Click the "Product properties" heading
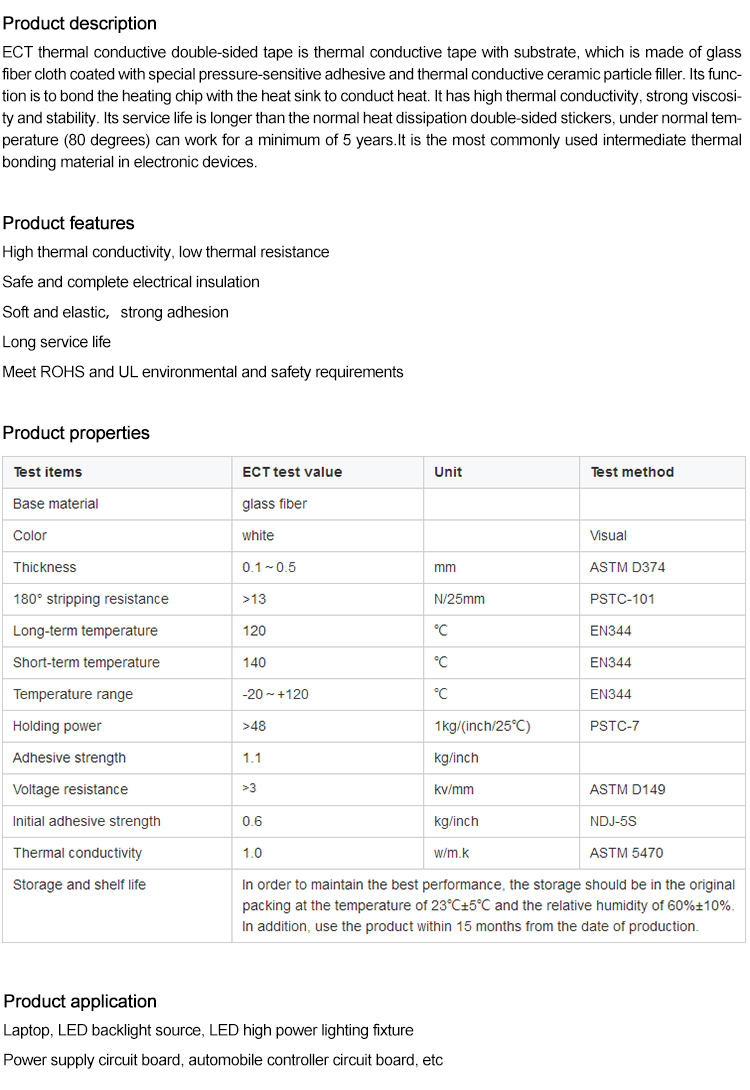 pyautogui.click(x=76, y=433)
